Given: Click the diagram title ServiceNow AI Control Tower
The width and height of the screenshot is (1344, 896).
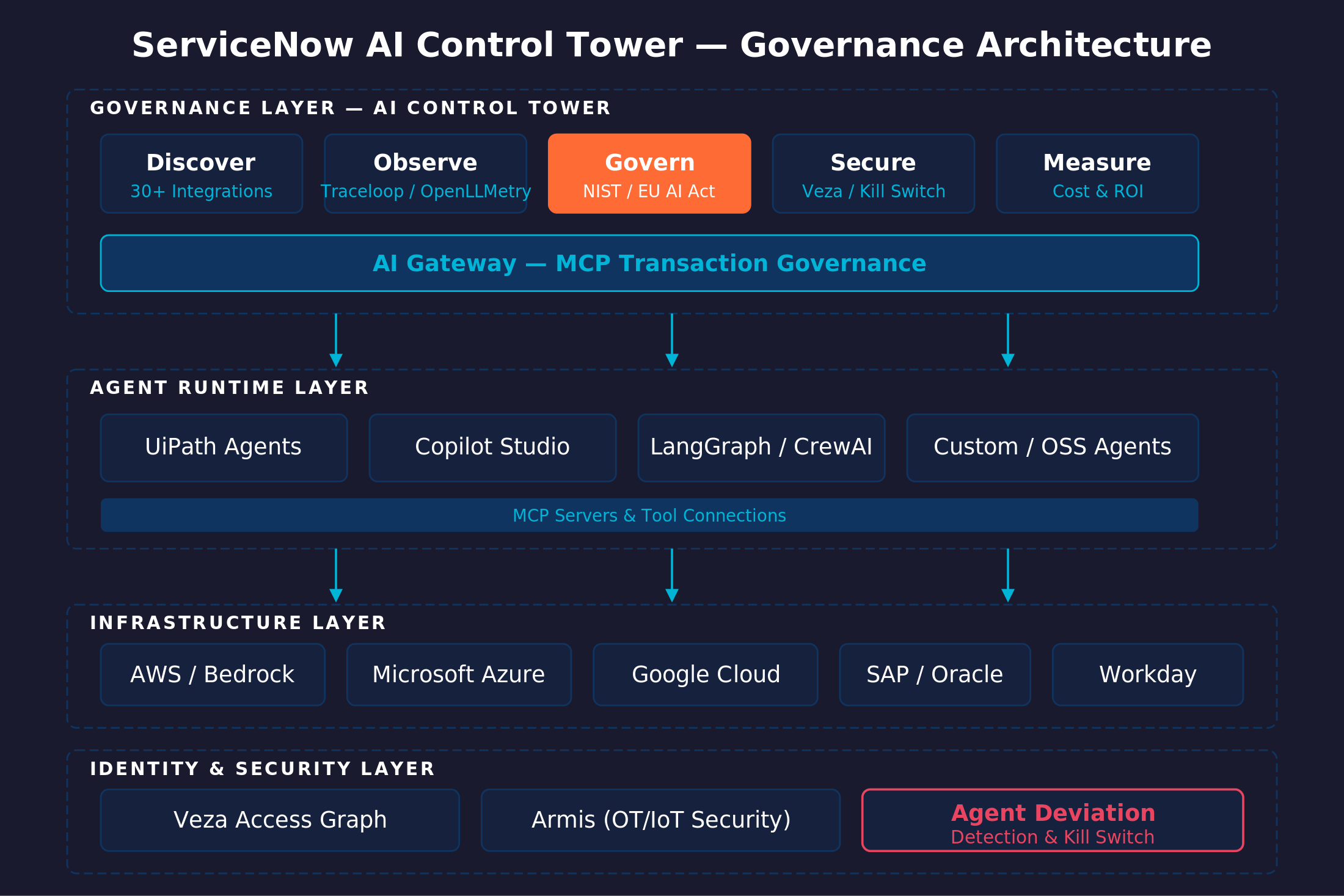Looking at the screenshot, I should pos(671,45).
